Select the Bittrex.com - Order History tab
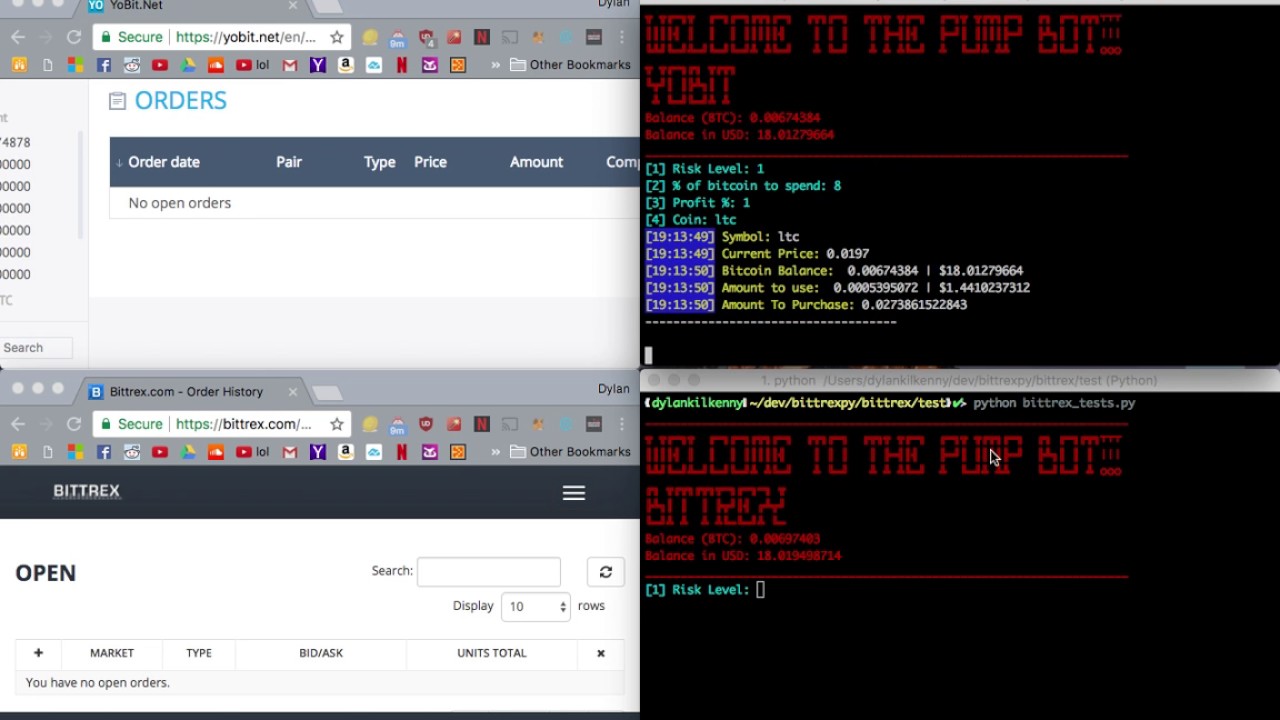Screen dimensions: 1280x720 click(190, 392)
